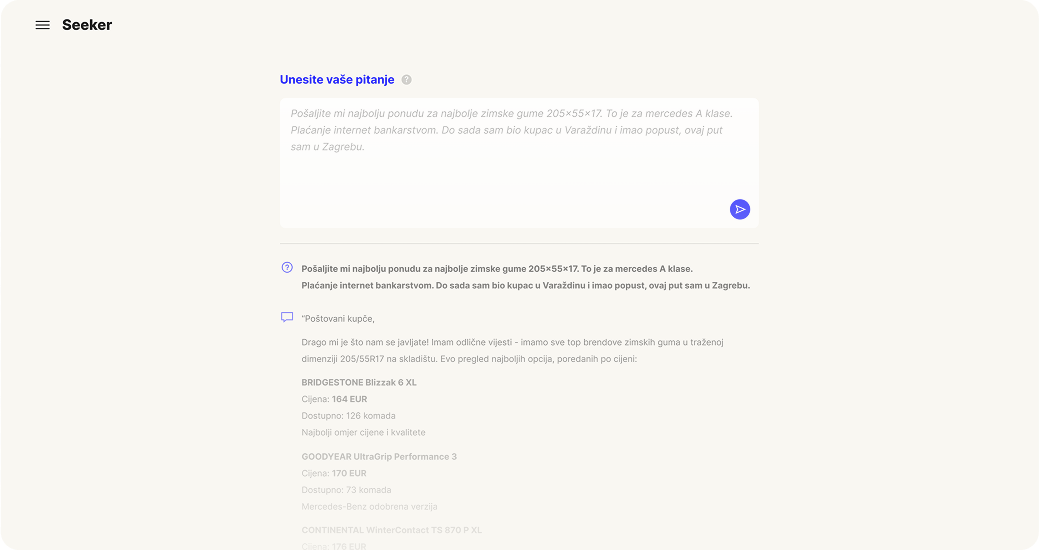
Task: Open the hamburger menu
Action: tap(42, 25)
